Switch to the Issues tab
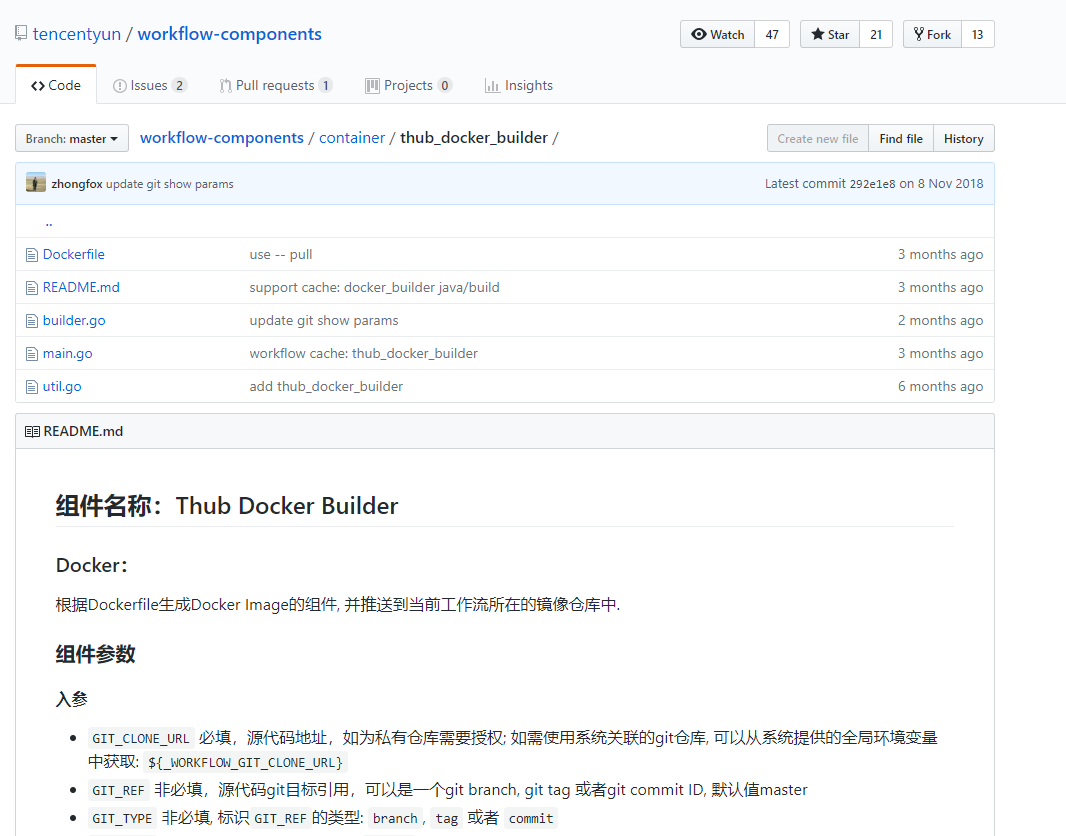Viewport: 1066px width, 836px height. [149, 86]
